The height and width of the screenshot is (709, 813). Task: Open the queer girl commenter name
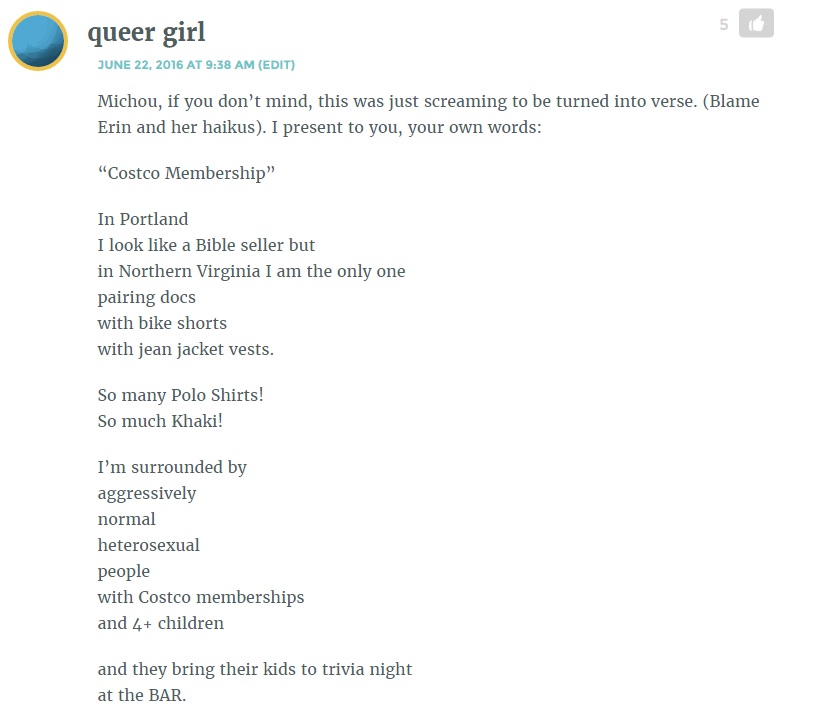pyautogui.click(x=146, y=33)
